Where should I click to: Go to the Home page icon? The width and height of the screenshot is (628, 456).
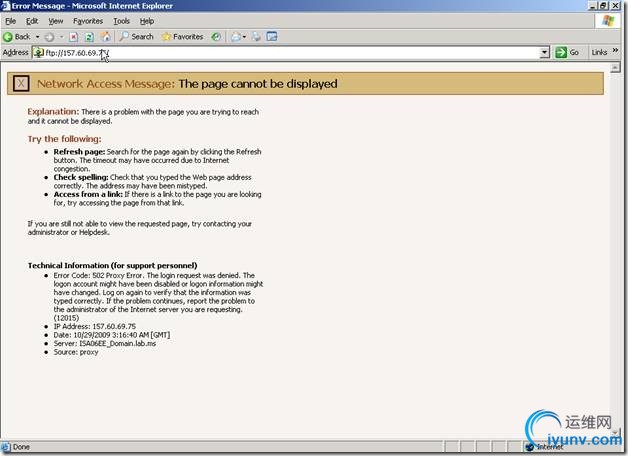[106, 37]
